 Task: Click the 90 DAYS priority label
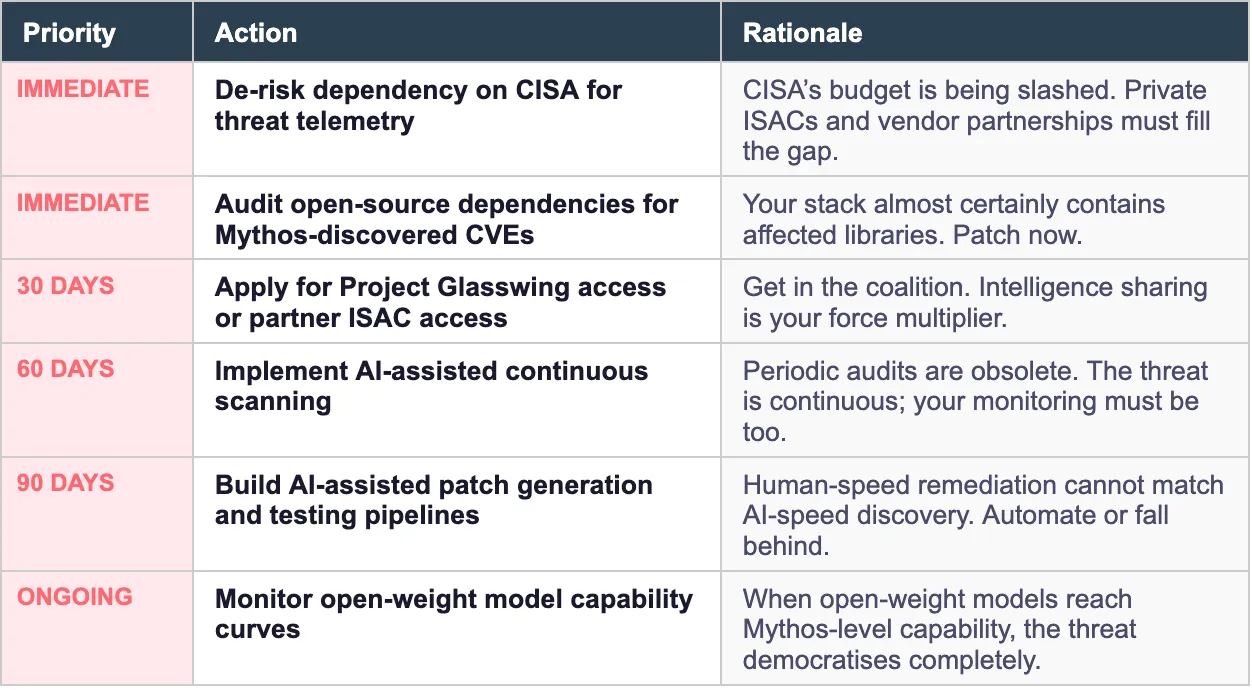tap(66, 483)
